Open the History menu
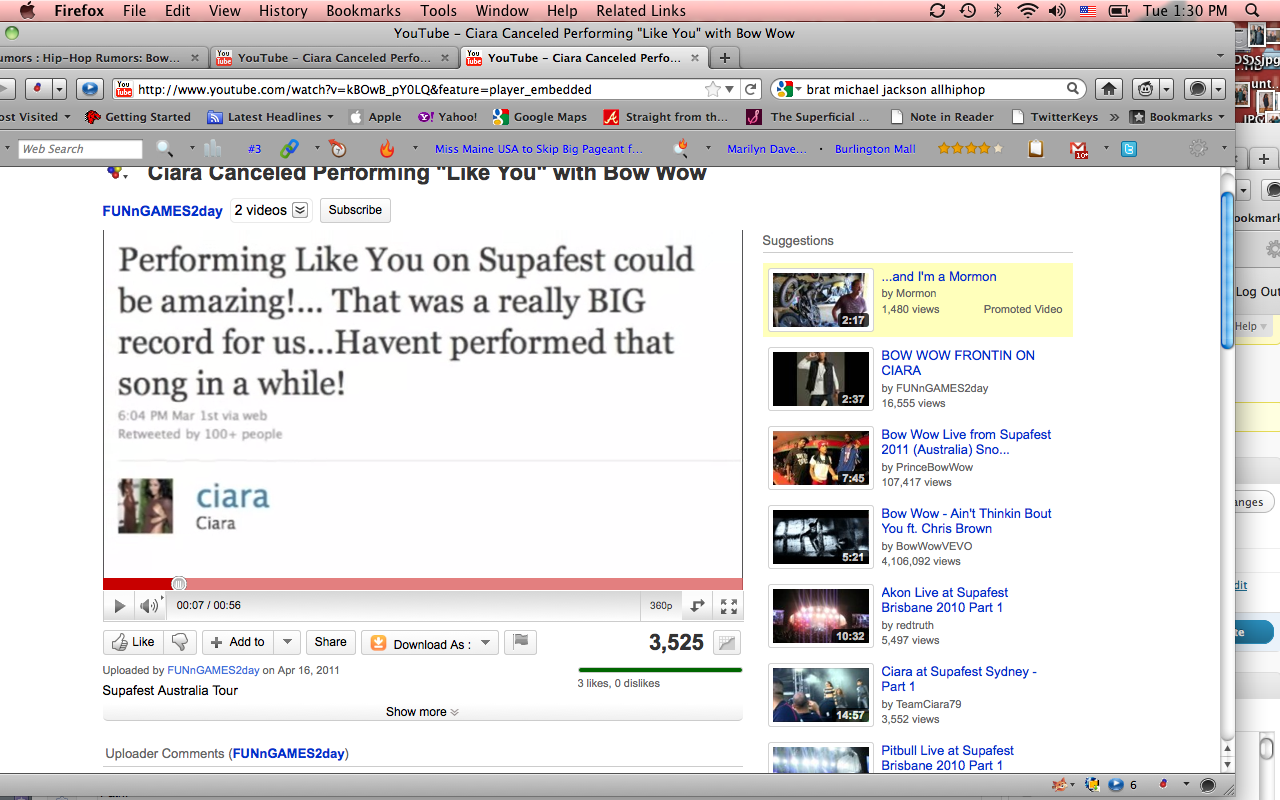The height and width of the screenshot is (800, 1280). 283,11
